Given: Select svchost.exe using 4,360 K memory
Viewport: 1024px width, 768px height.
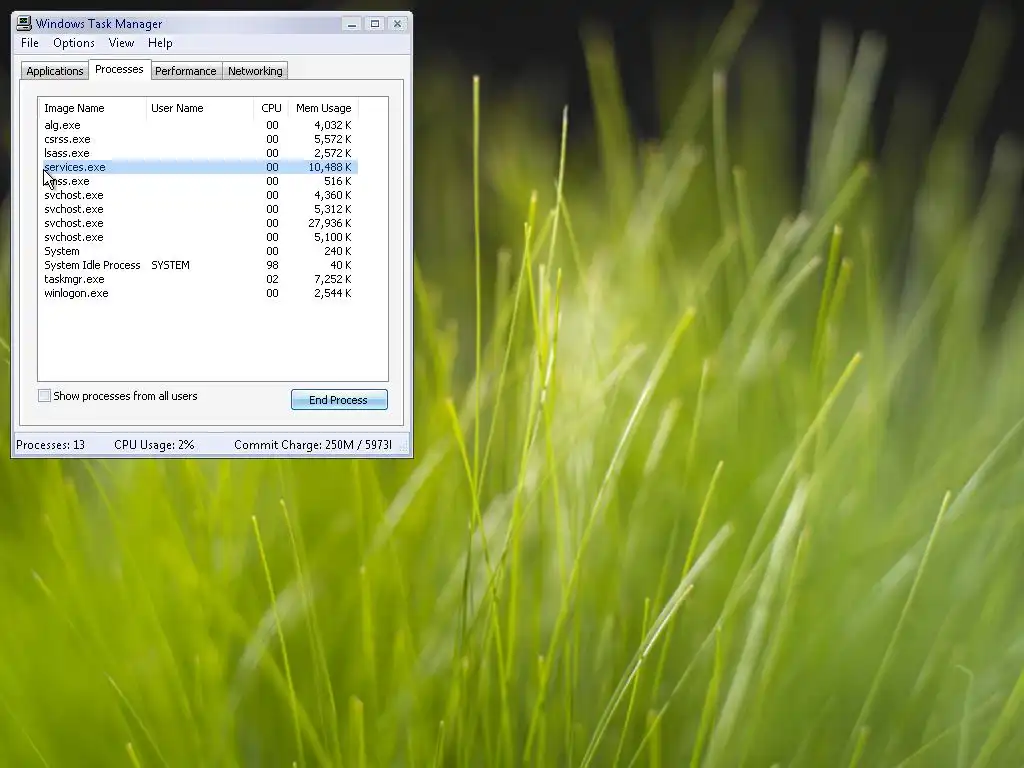Looking at the screenshot, I should 200,195.
